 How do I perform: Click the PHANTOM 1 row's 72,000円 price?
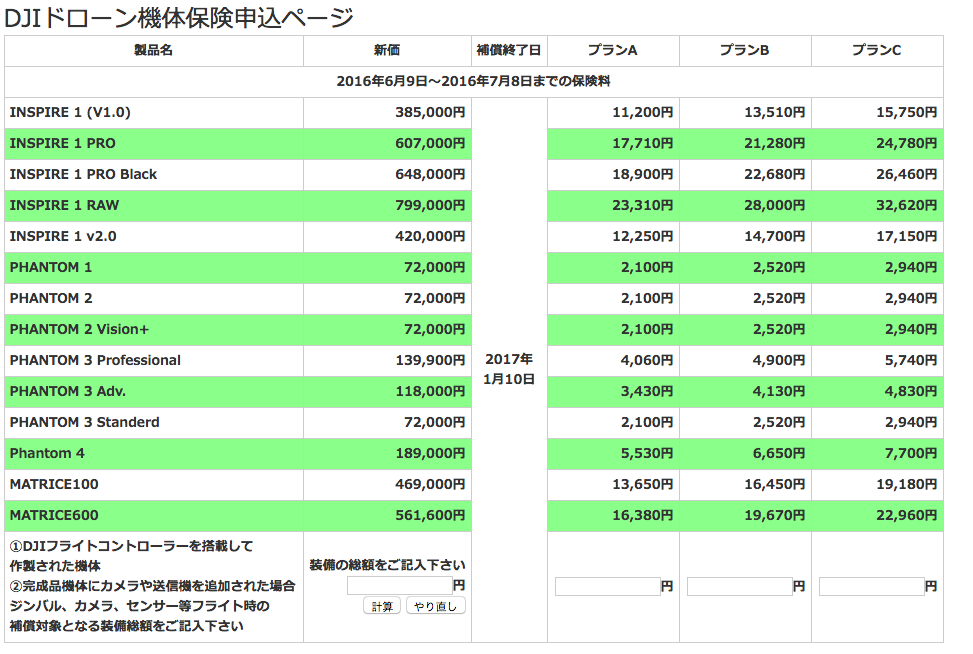(434, 267)
